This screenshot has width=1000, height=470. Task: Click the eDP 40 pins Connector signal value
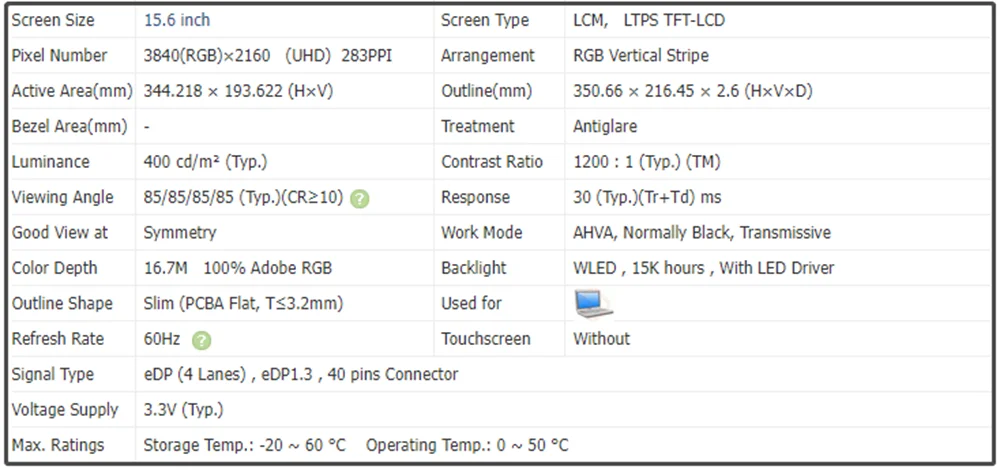(301, 374)
